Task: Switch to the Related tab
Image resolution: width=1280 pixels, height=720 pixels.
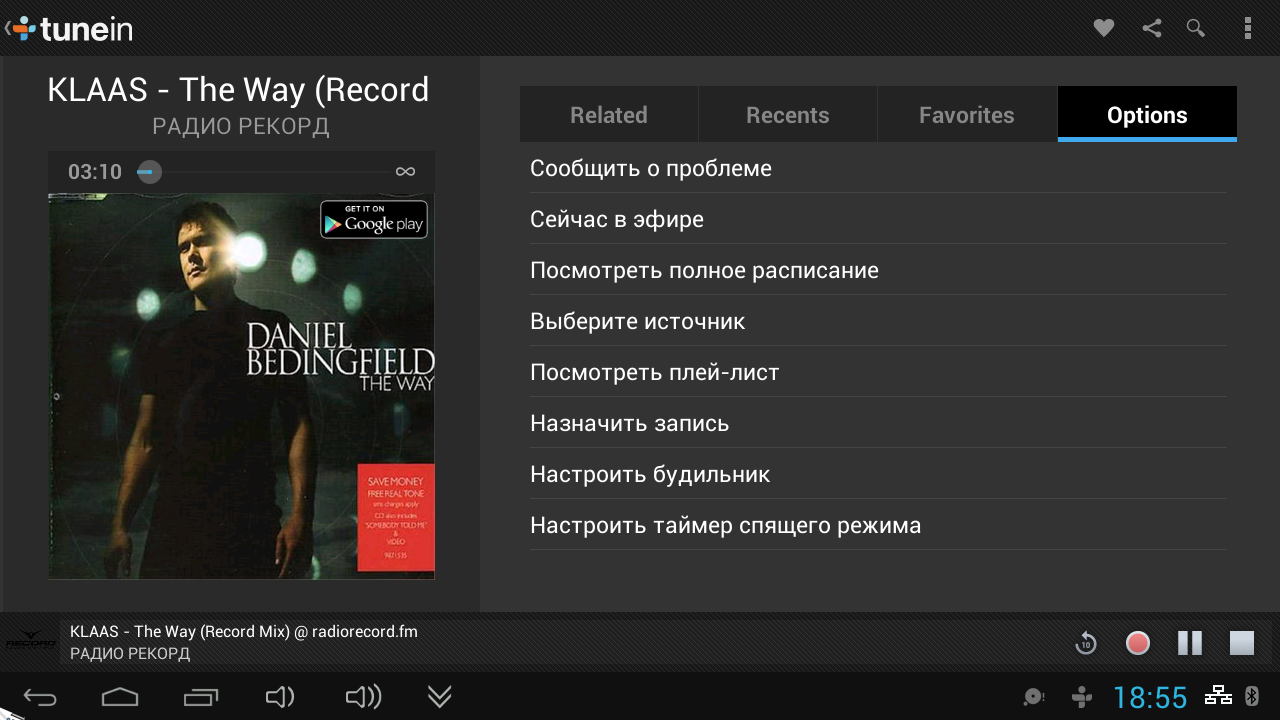Action: pyautogui.click(x=609, y=115)
